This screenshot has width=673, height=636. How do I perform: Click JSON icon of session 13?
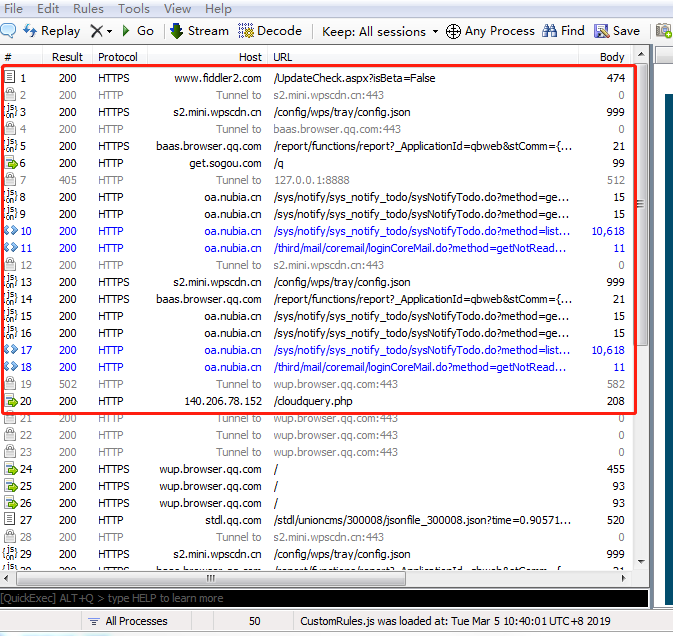pos(10,281)
